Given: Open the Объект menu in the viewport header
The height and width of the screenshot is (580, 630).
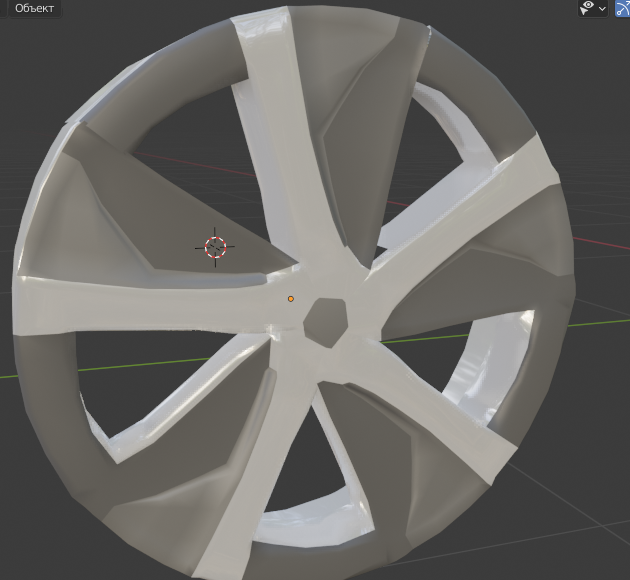Looking at the screenshot, I should [x=34, y=8].
